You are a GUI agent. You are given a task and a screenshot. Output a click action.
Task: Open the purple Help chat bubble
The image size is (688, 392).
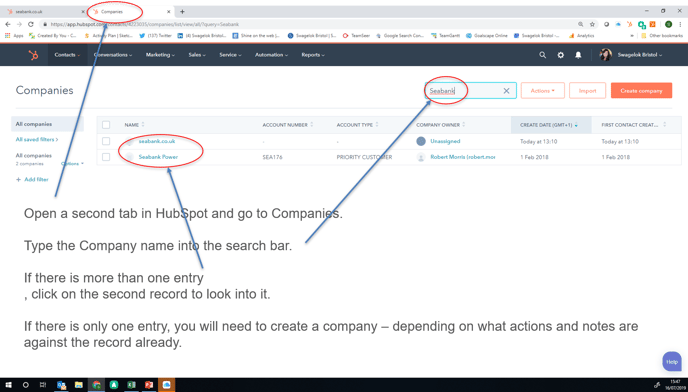point(672,362)
